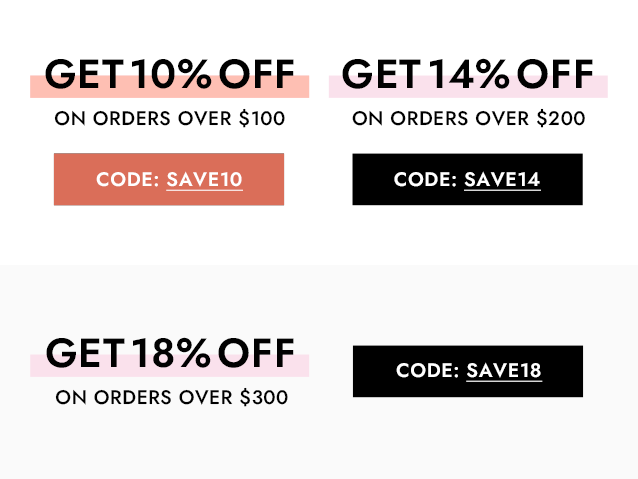Click the GET 18% OFF headline
This screenshot has width=638, height=479.
[x=170, y=353]
